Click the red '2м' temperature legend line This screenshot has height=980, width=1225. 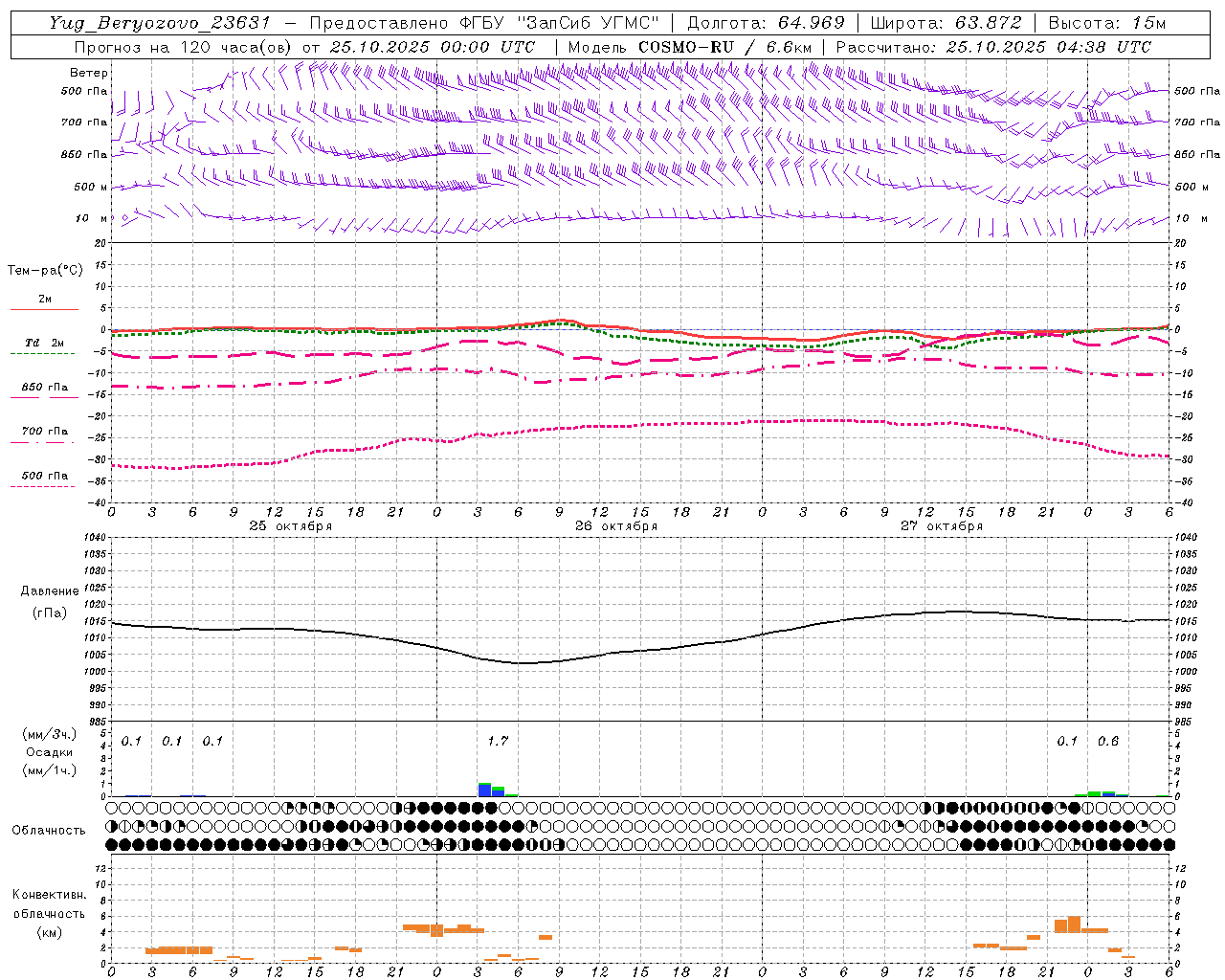[x=45, y=309]
